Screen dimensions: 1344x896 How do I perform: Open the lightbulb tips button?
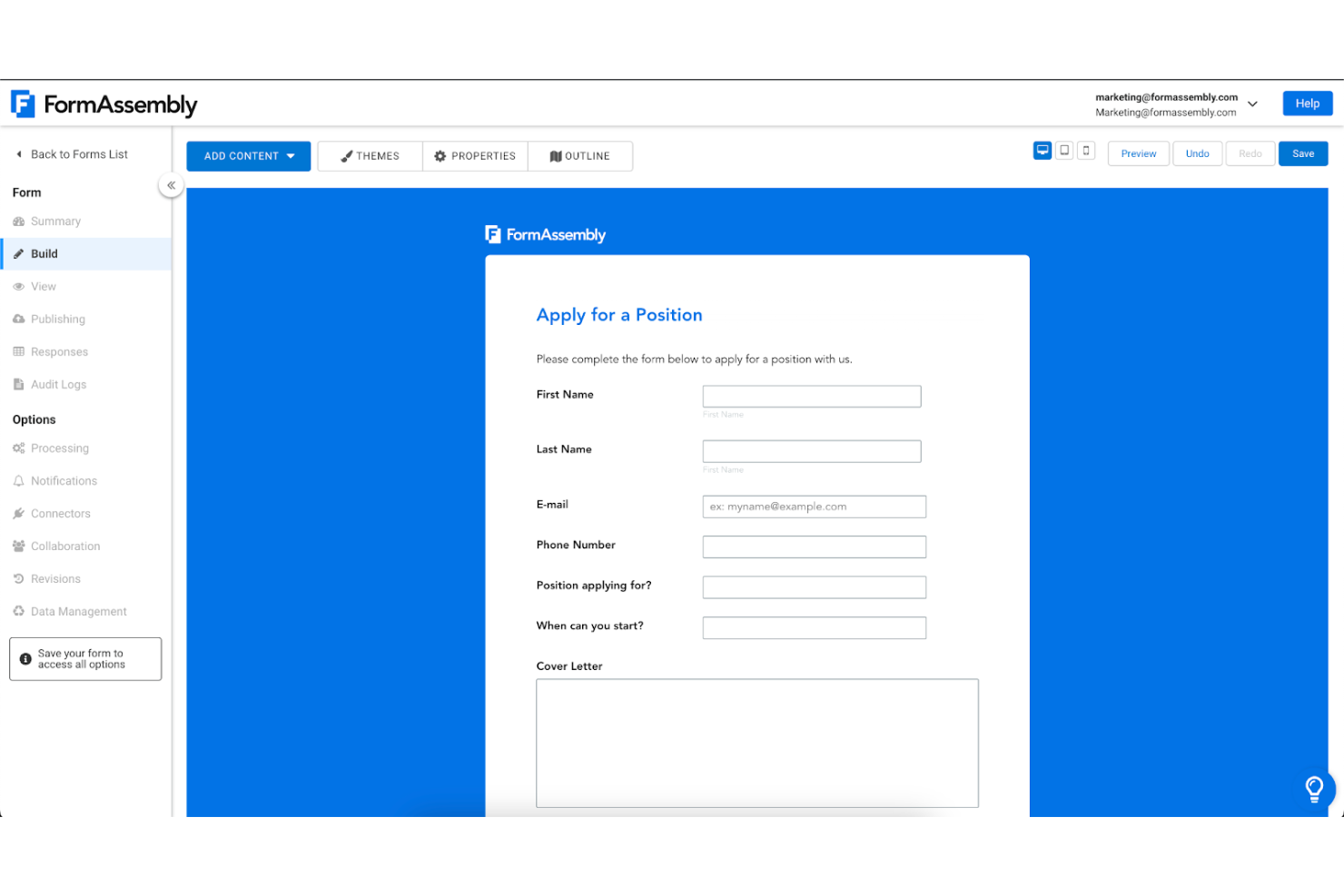tap(1314, 789)
